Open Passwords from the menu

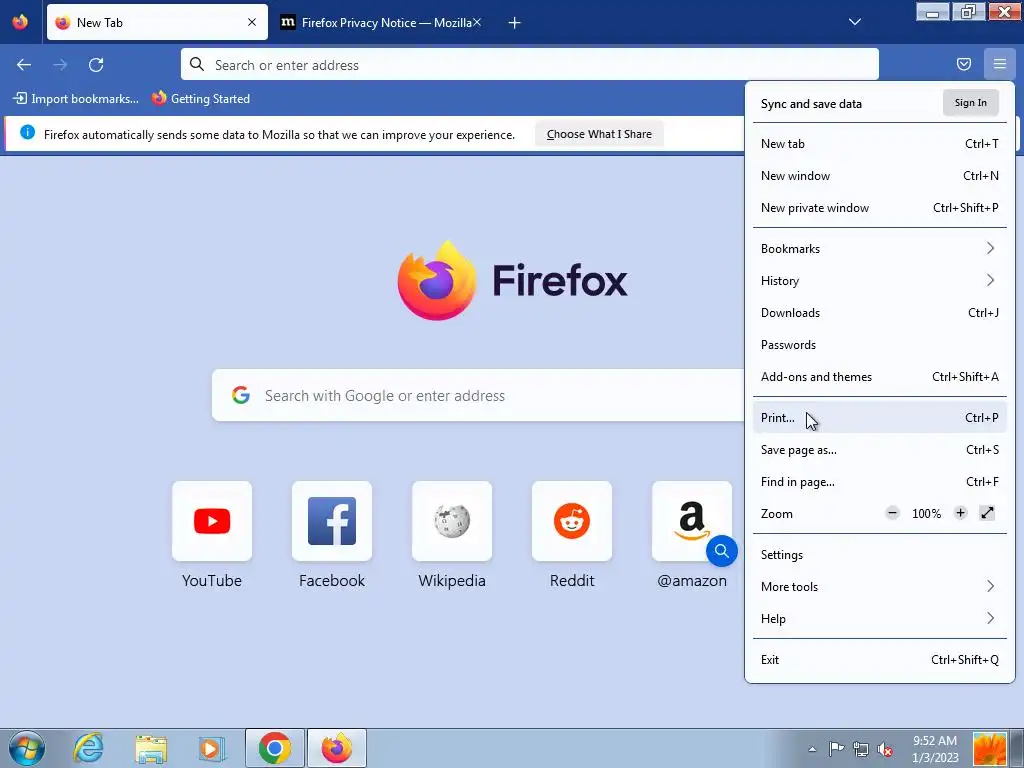879,345
